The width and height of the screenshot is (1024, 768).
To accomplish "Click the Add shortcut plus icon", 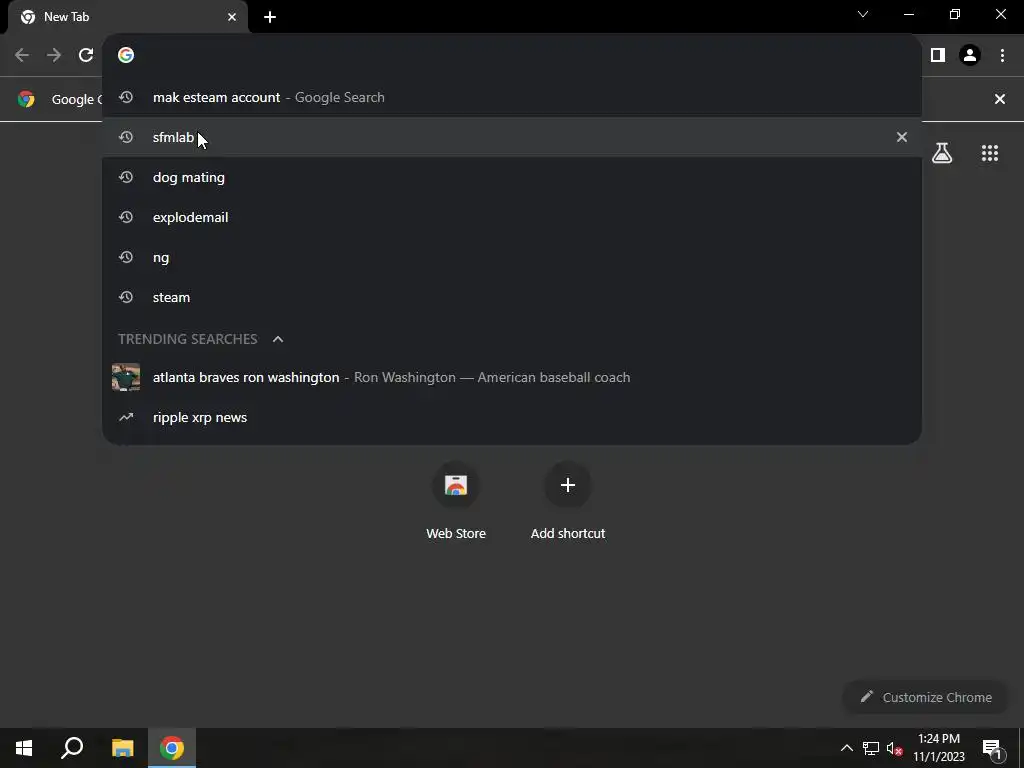I will (x=568, y=485).
